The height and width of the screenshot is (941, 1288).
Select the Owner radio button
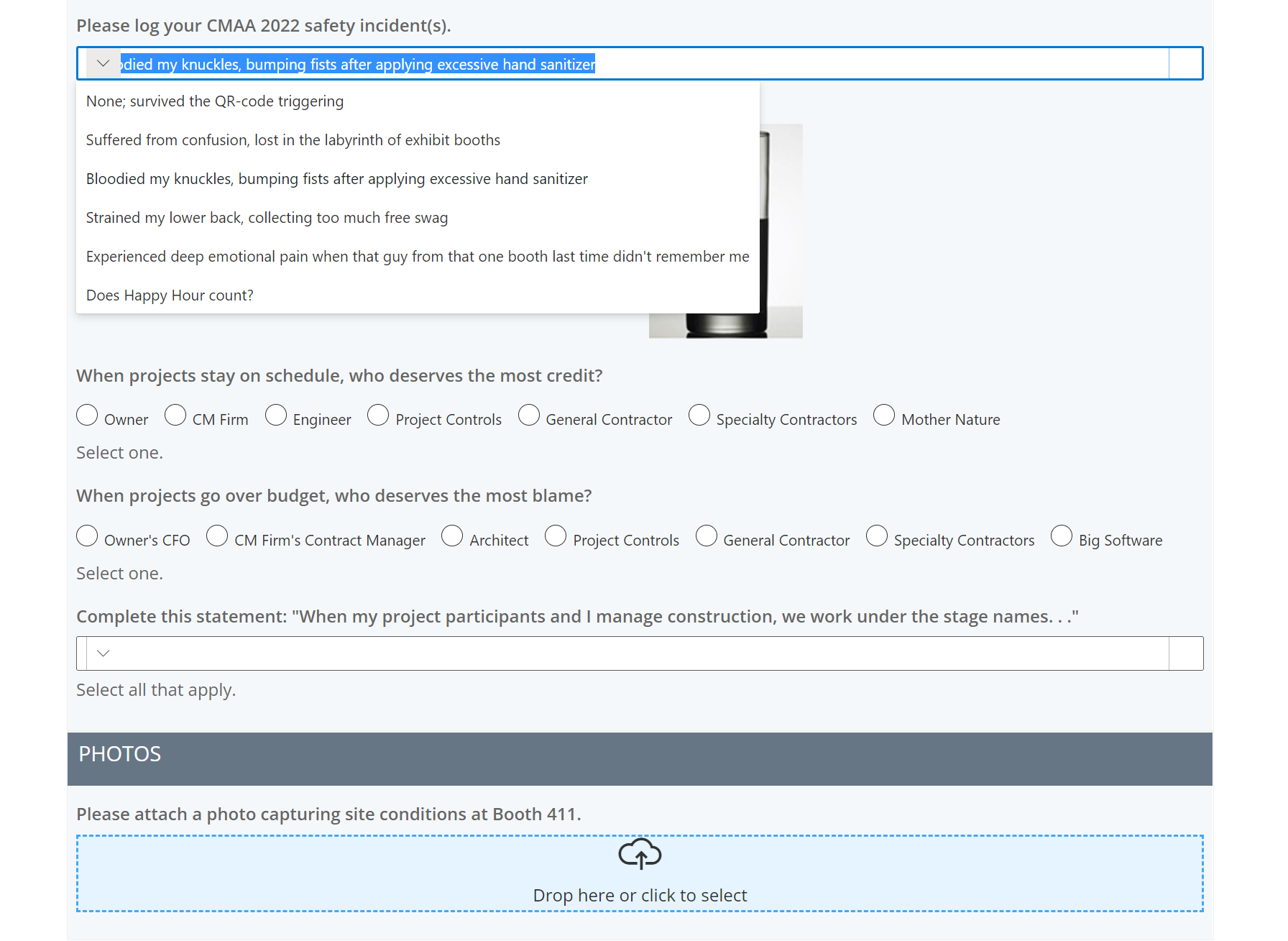(x=86, y=415)
